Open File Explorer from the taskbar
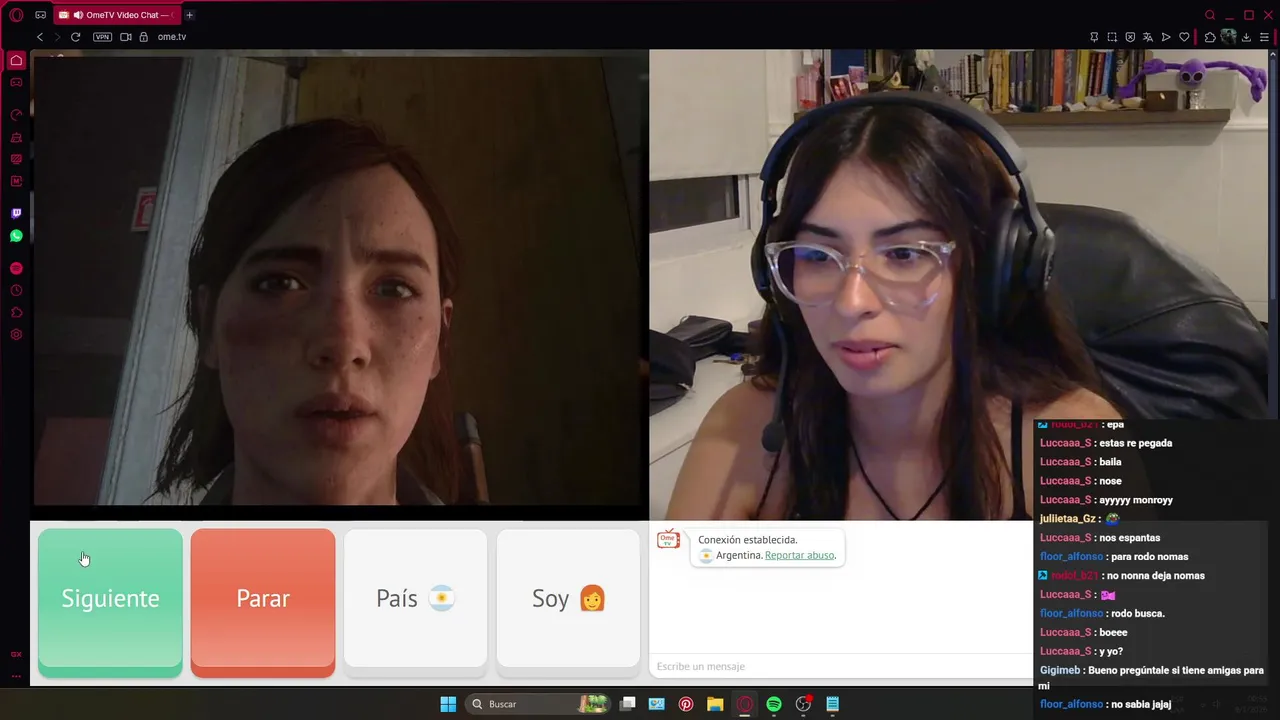This screenshot has height=720, width=1280. pos(715,704)
